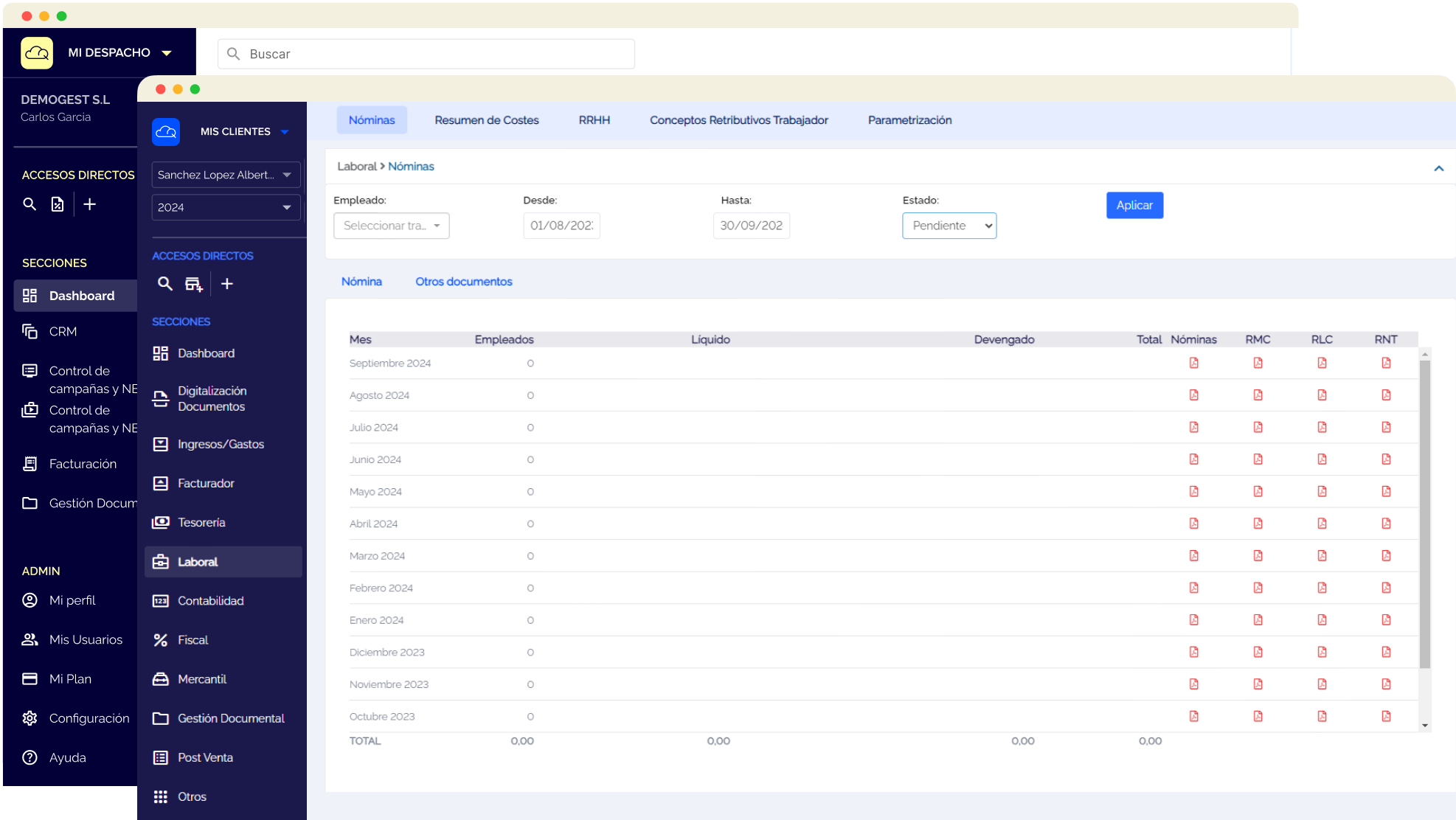The width and height of the screenshot is (1456, 820).
Task: Open the Parametrización tab
Action: [x=909, y=120]
